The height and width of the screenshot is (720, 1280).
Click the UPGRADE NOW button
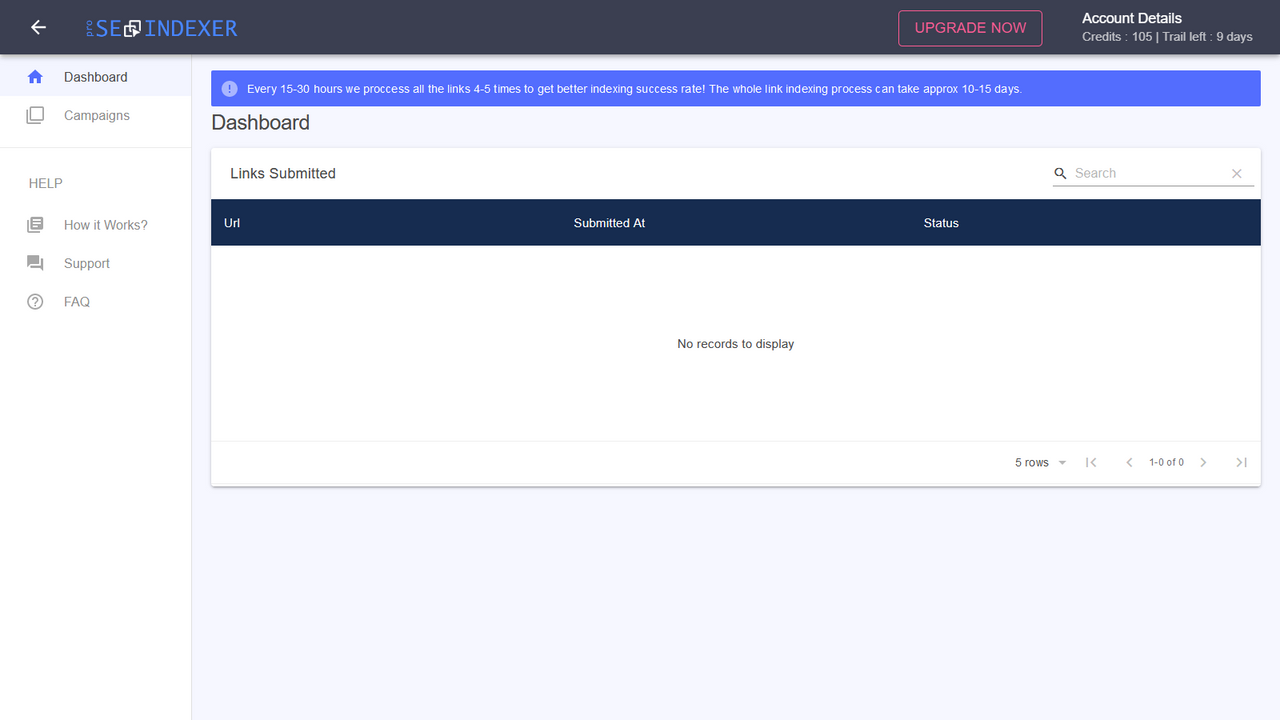(x=970, y=28)
